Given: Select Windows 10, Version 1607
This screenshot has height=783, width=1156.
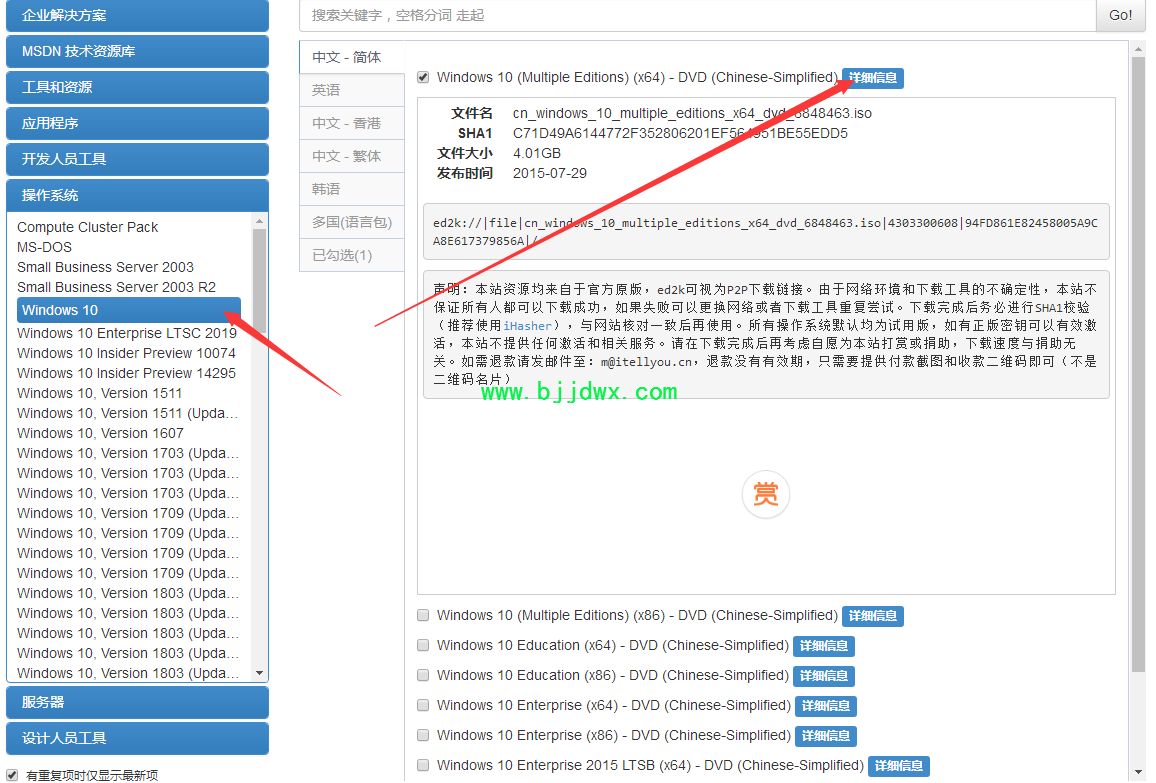Looking at the screenshot, I should click(100, 433).
